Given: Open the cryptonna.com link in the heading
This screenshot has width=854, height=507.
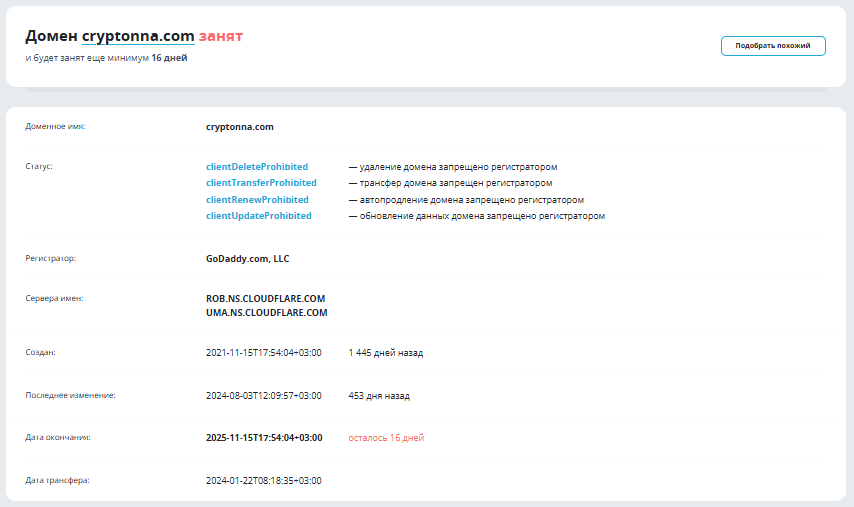Looking at the screenshot, I should [x=138, y=36].
